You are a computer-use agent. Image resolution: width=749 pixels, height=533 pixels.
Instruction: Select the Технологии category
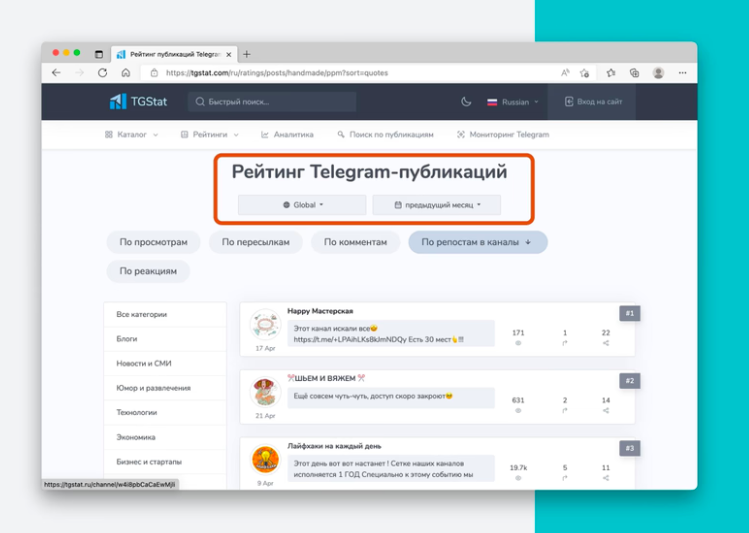pos(165,412)
